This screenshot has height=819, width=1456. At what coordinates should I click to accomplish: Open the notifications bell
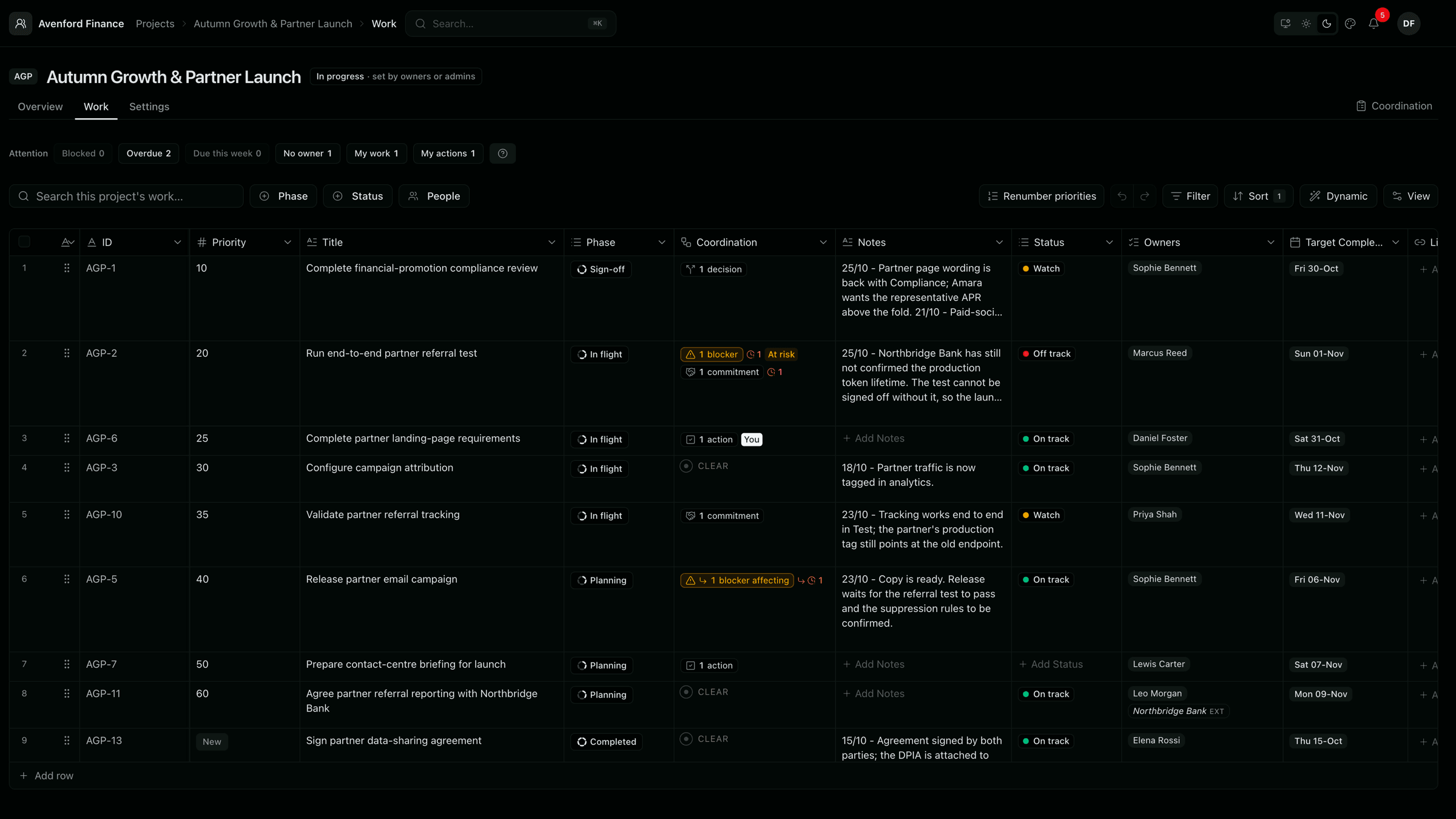1373,24
